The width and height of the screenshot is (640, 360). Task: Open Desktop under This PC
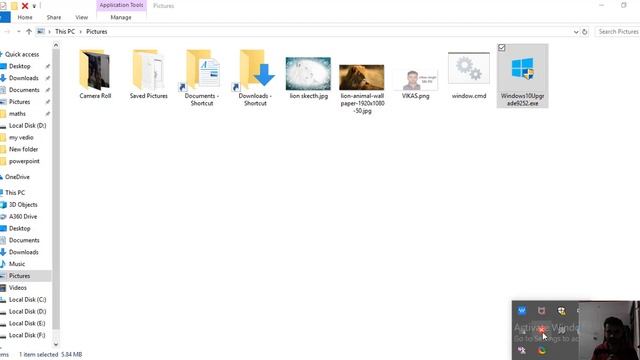(x=20, y=229)
